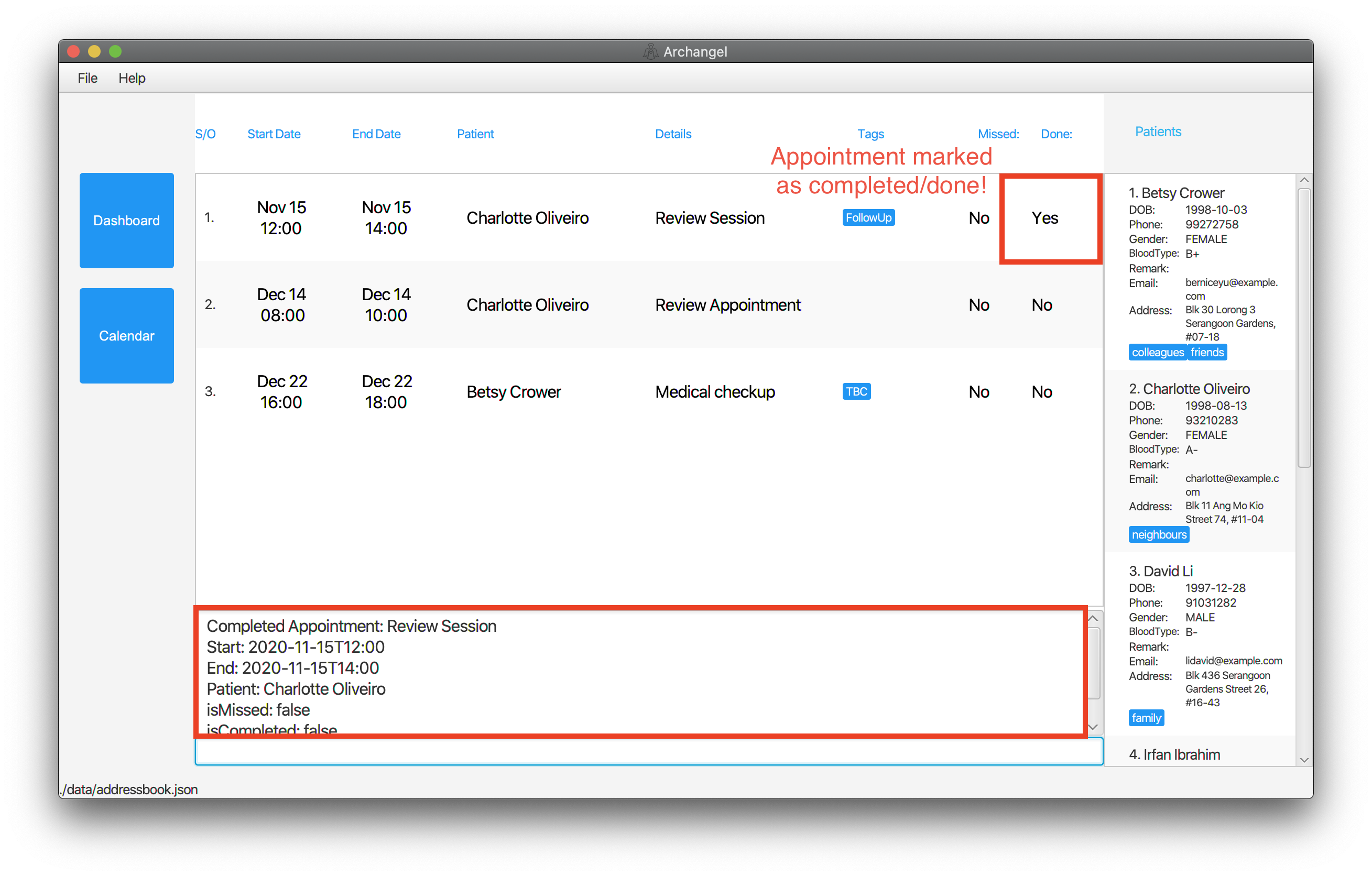The width and height of the screenshot is (1372, 876).
Task: Click the Completed Appointment result text
Action: [351, 626]
